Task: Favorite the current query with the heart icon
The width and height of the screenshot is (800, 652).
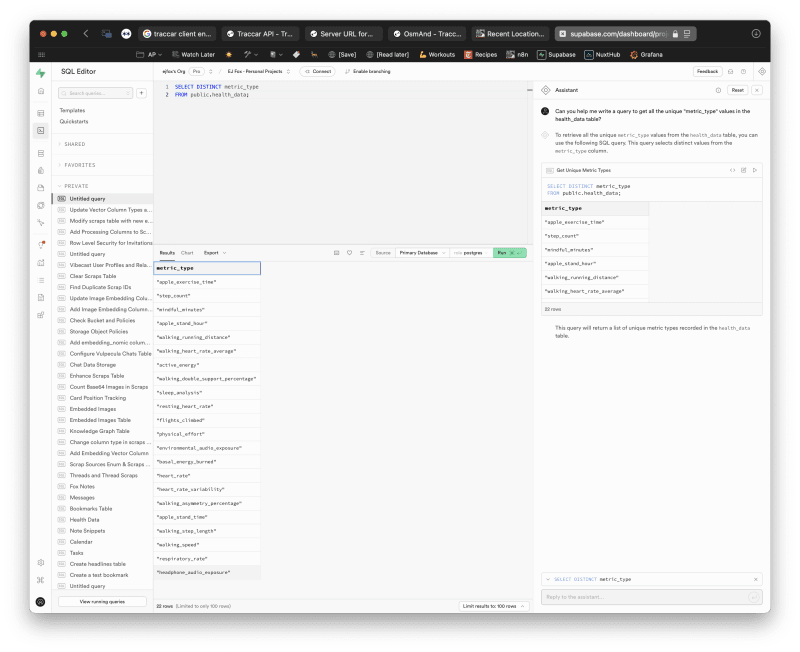Action: [x=349, y=252]
